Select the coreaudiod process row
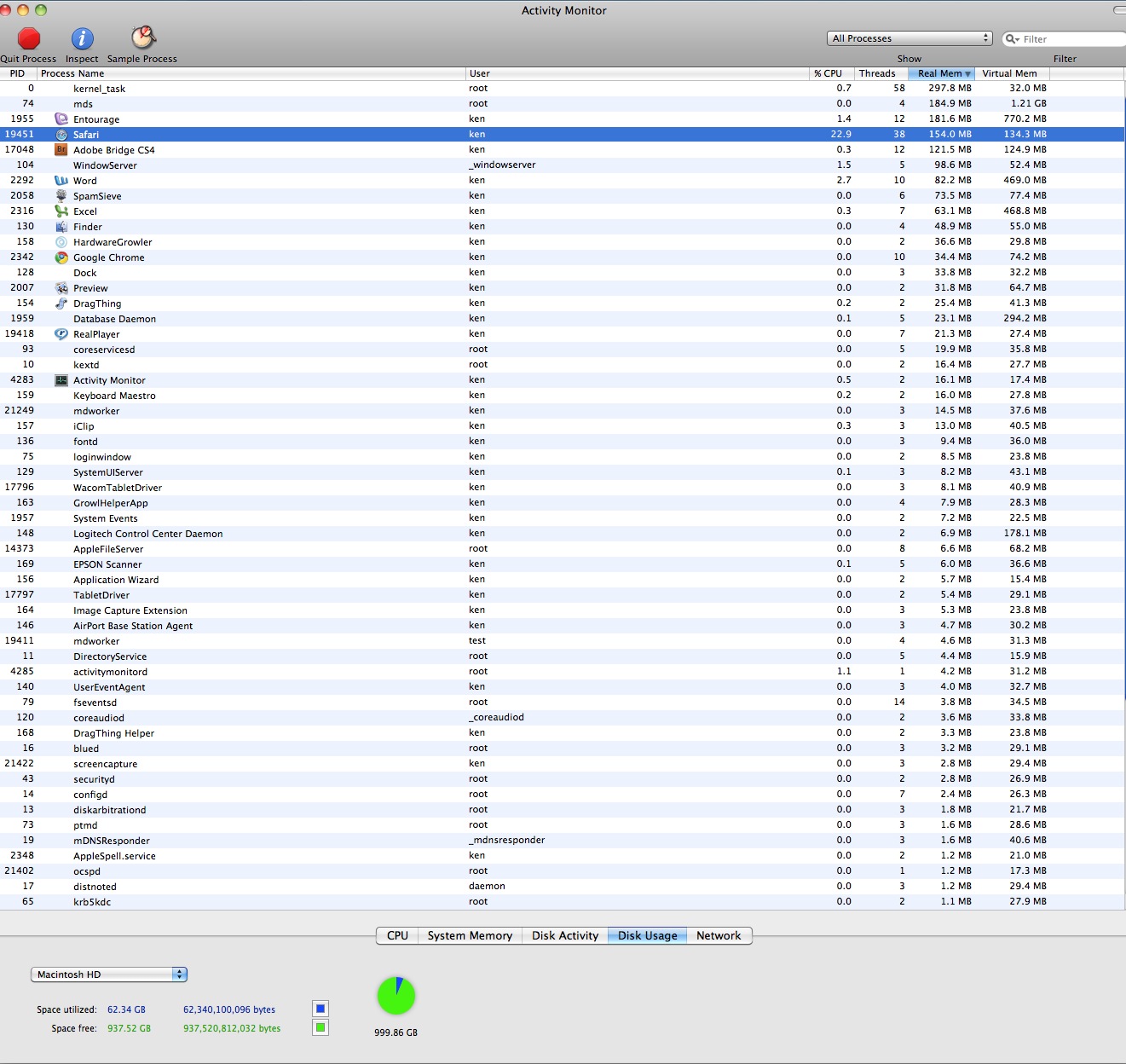The height and width of the screenshot is (1064, 1126). 563,718
